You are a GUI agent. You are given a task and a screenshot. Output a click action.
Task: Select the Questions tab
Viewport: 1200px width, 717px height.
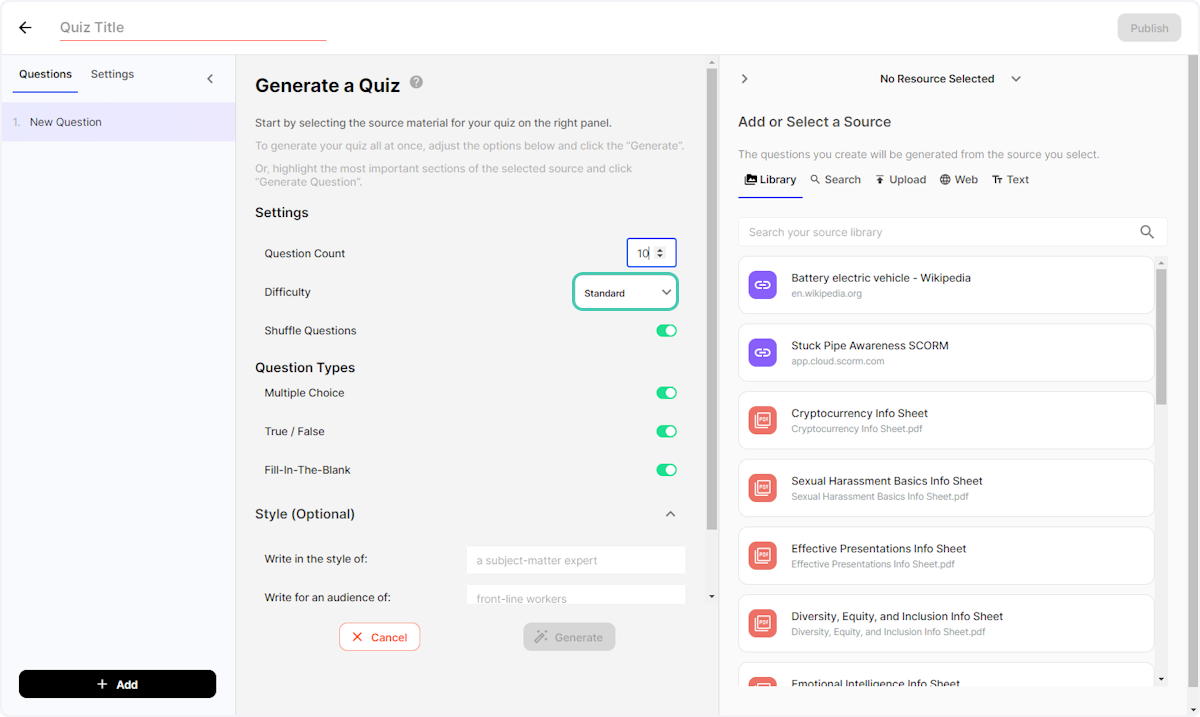(44, 74)
